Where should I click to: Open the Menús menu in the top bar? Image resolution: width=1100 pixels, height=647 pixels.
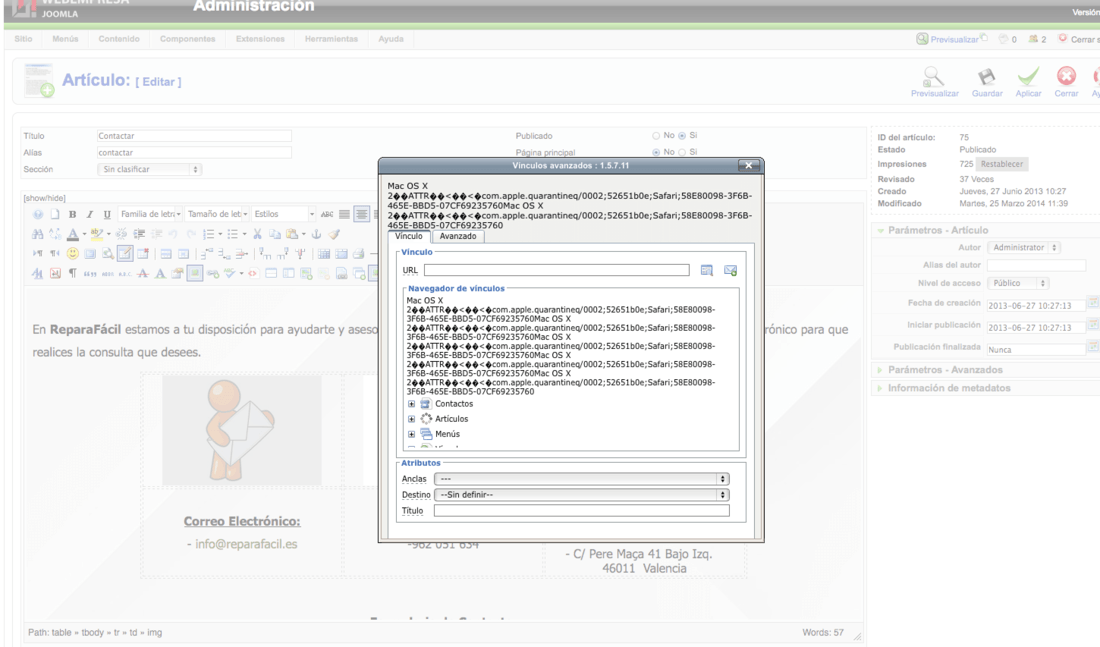pos(65,39)
